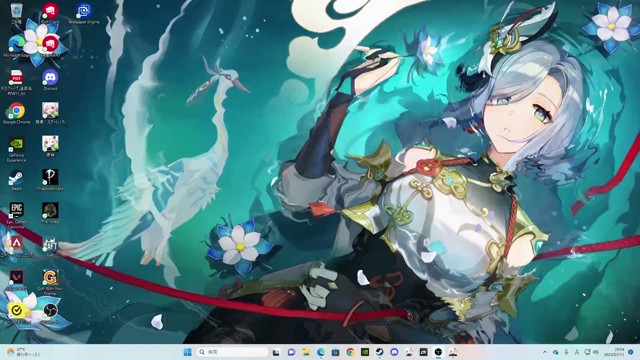Select the PDF file on the desktop
Screen dimensions: 640x360
pos(16,82)
